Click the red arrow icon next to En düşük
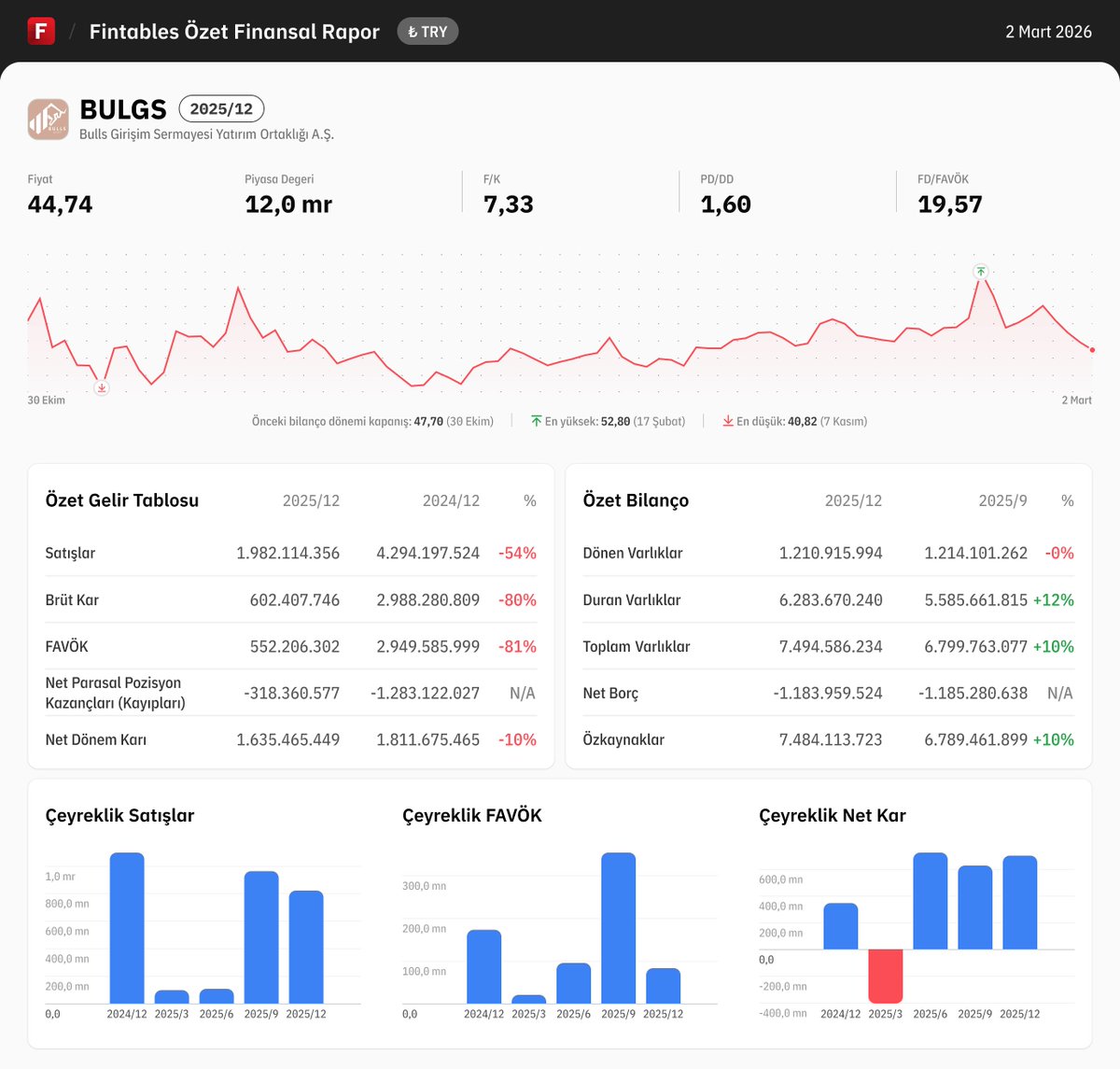This screenshot has height=1069, width=1120. (x=729, y=421)
